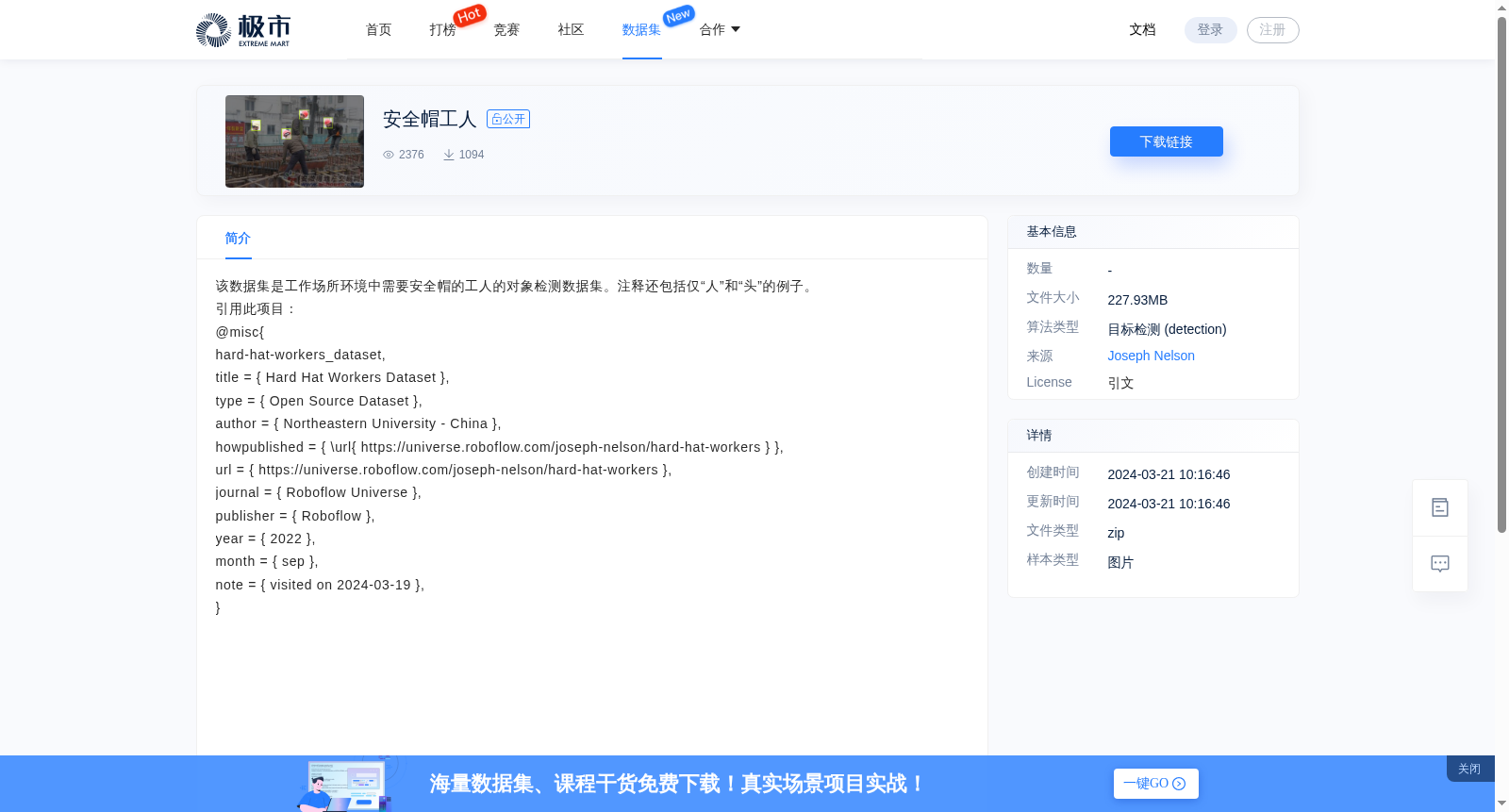Click the banner illustration image
Image resolution: width=1509 pixels, height=812 pixels.
pos(347,784)
